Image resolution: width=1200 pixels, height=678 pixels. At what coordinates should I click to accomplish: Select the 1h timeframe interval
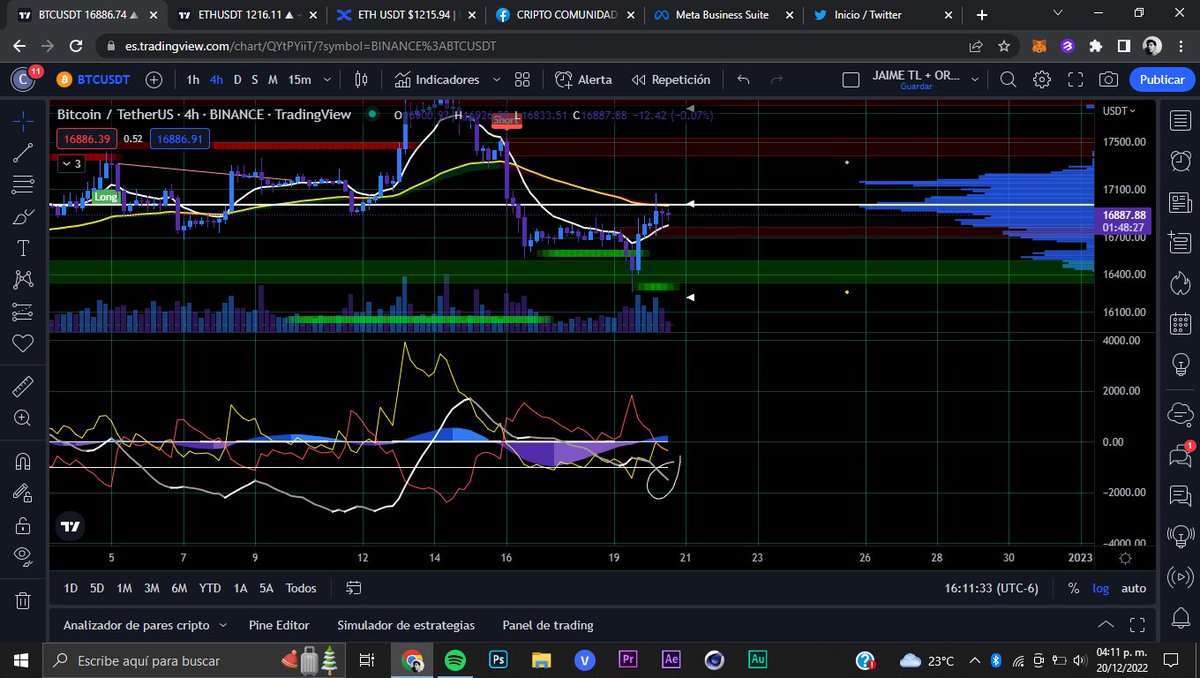click(x=193, y=80)
